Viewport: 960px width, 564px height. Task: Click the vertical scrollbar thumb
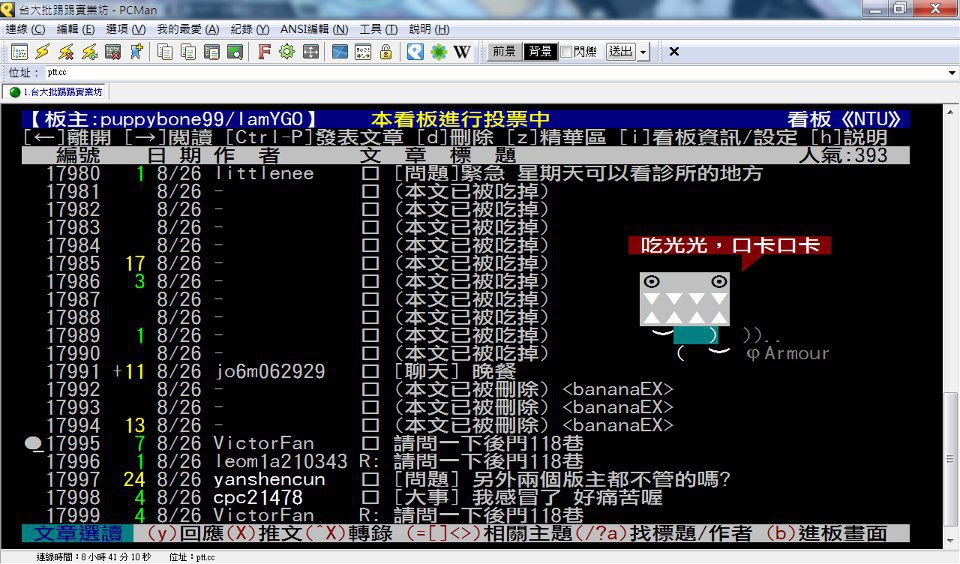951,459
